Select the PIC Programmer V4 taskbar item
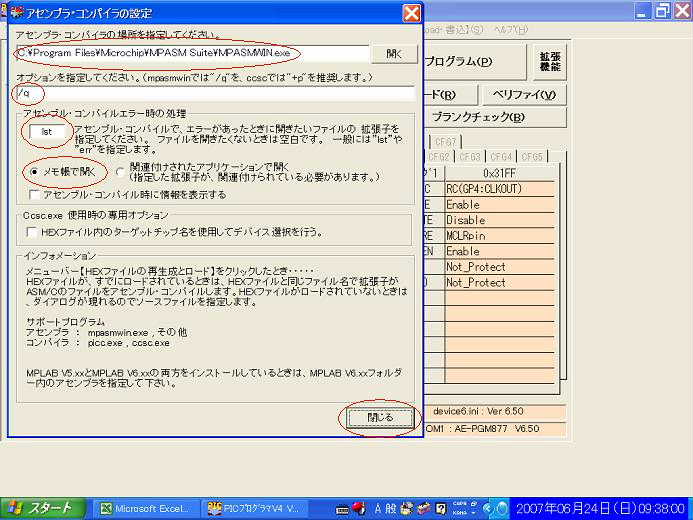This screenshot has height=520, width=693. (255, 508)
